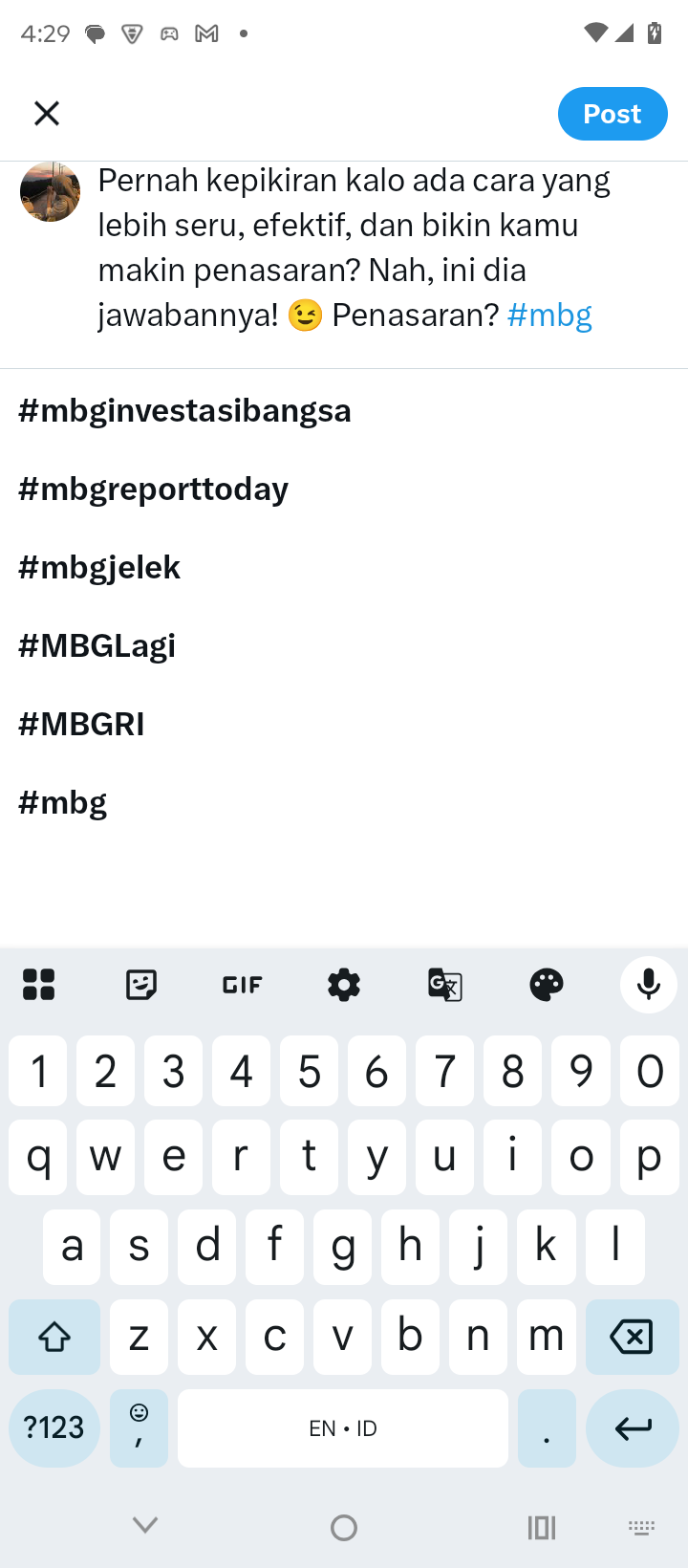
Task: Tap the profile avatar thumbnail
Action: click(x=51, y=192)
